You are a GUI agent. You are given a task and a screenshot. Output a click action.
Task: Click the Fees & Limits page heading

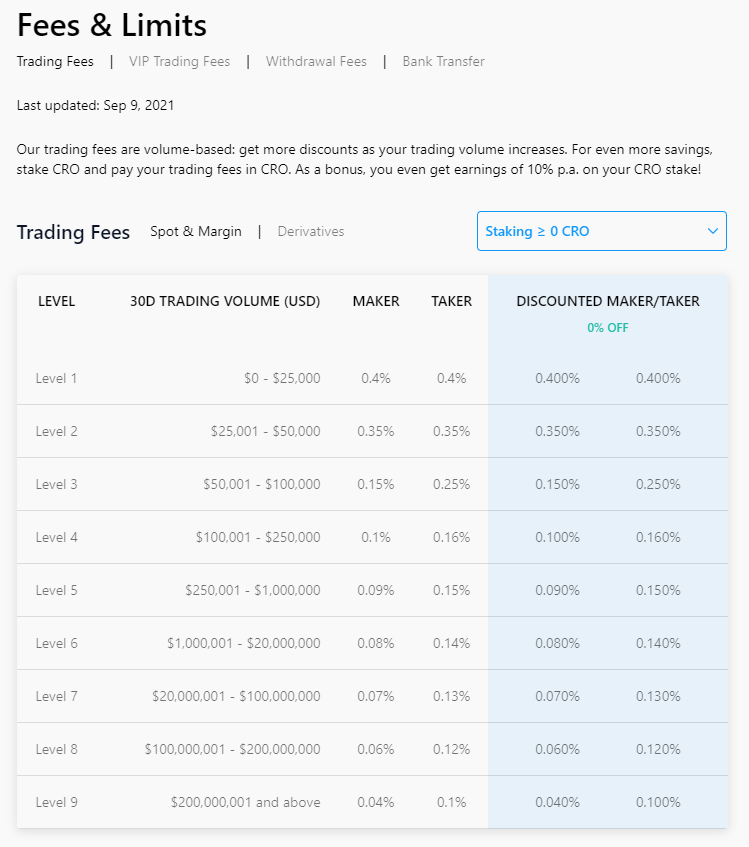pyautogui.click(x=112, y=25)
